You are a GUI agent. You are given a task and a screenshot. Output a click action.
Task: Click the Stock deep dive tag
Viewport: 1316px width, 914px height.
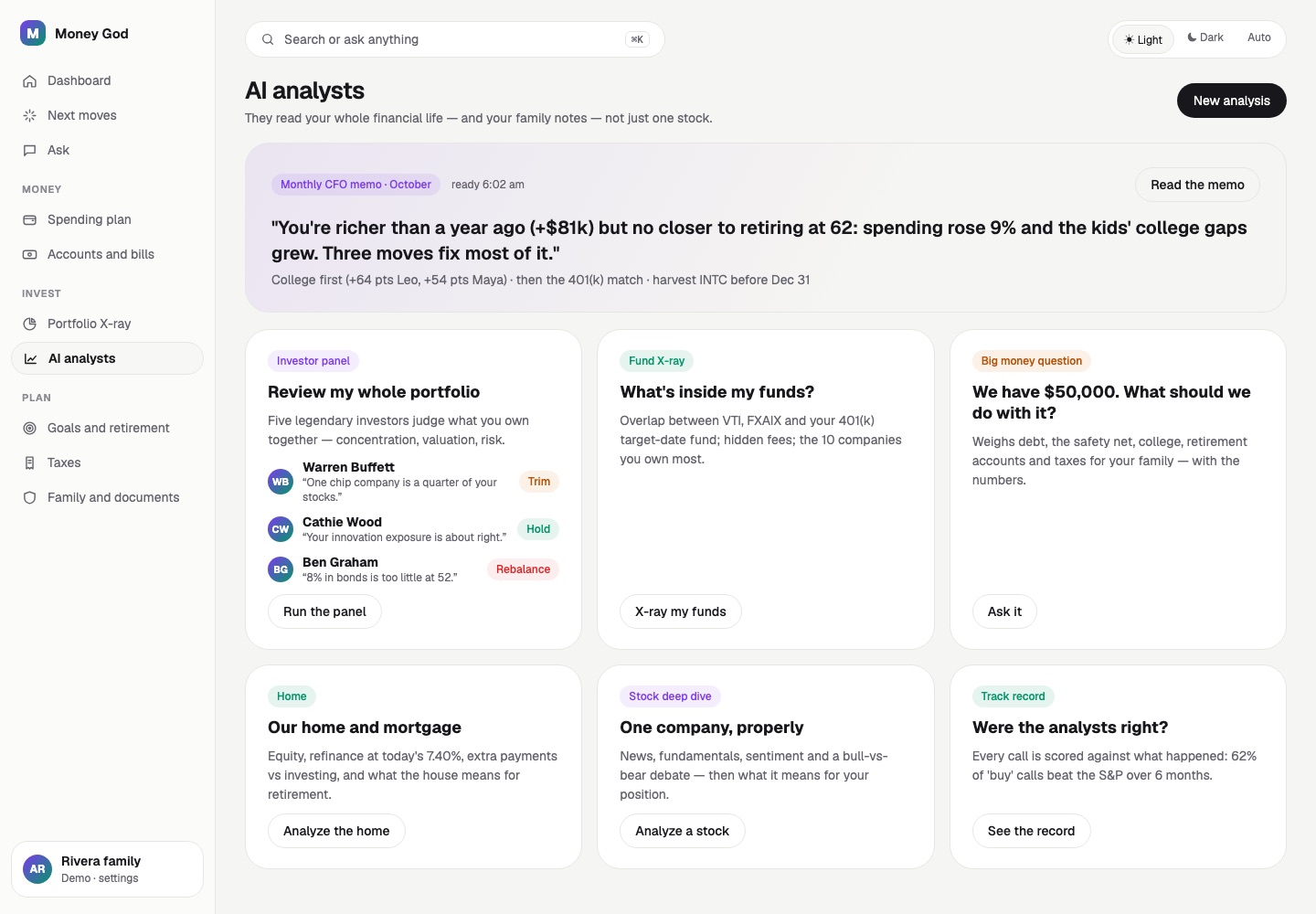(x=670, y=696)
